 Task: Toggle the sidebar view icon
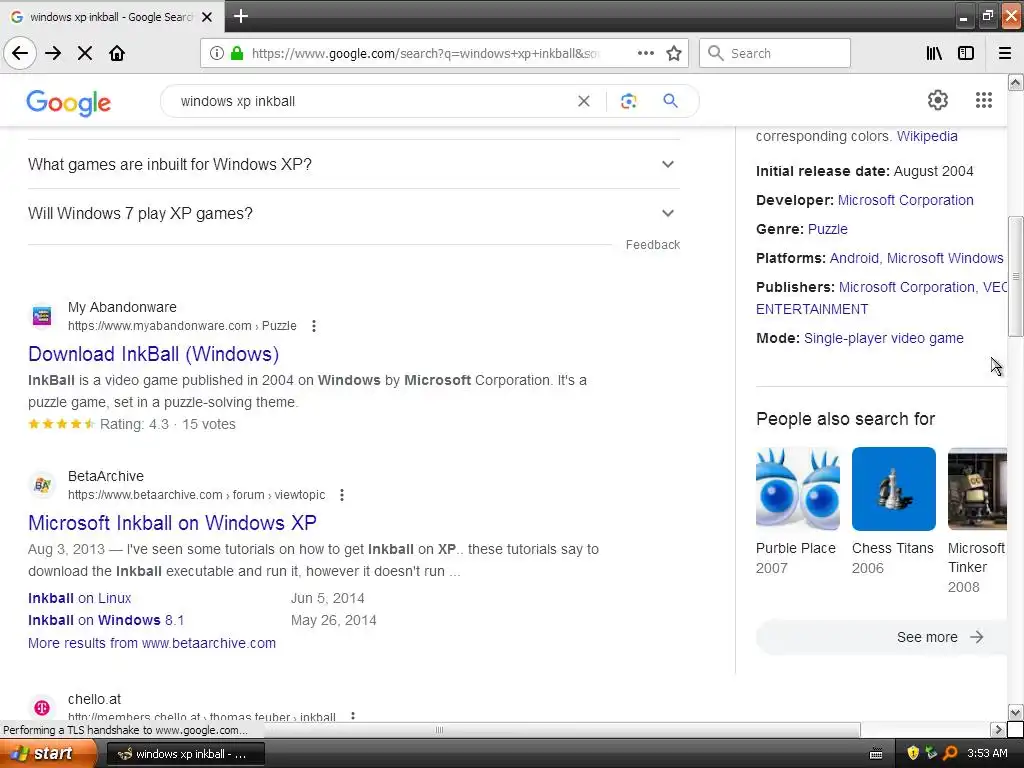[966, 54]
